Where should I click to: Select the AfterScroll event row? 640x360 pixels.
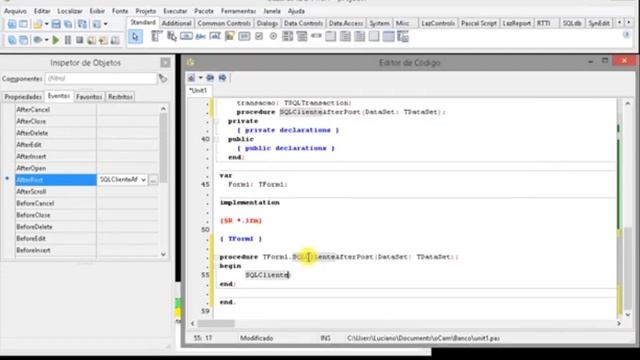[x=87, y=192]
